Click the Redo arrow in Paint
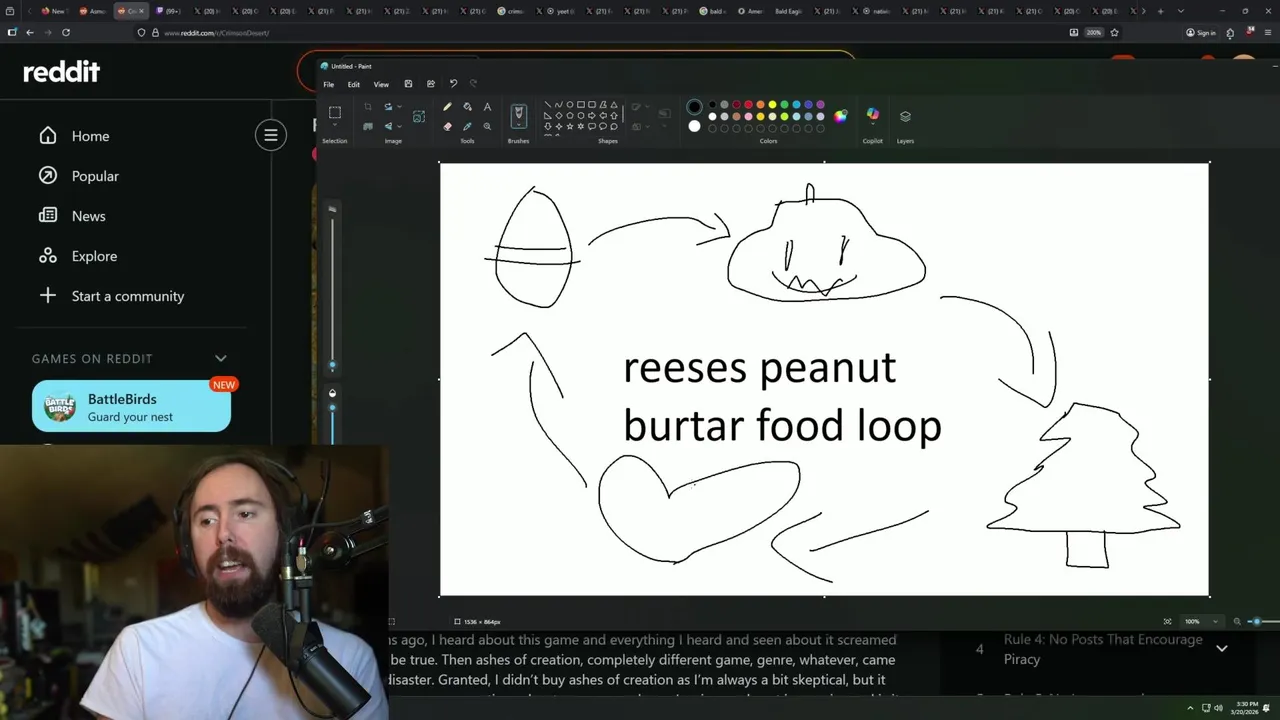1280x720 pixels. (473, 84)
